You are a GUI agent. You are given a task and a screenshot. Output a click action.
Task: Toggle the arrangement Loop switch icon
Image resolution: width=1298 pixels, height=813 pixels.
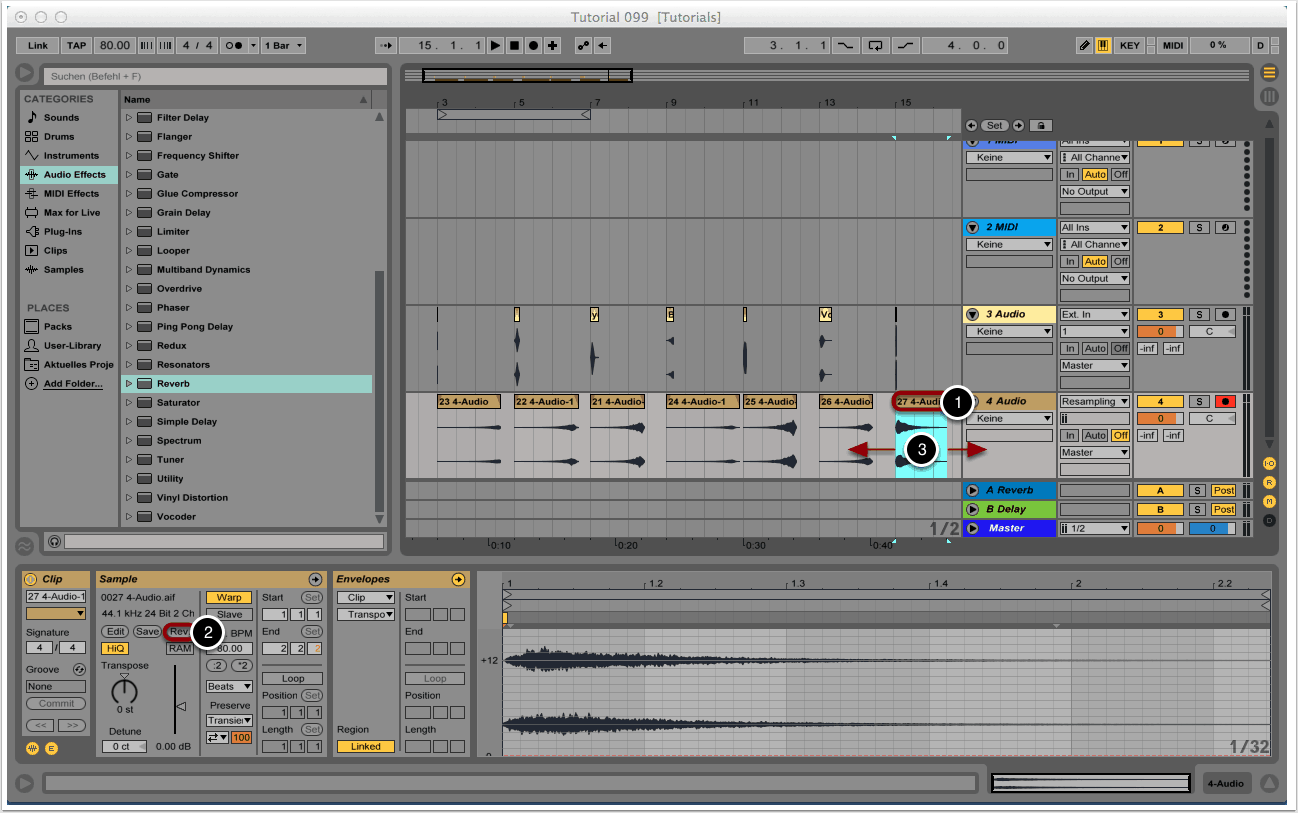click(876, 46)
